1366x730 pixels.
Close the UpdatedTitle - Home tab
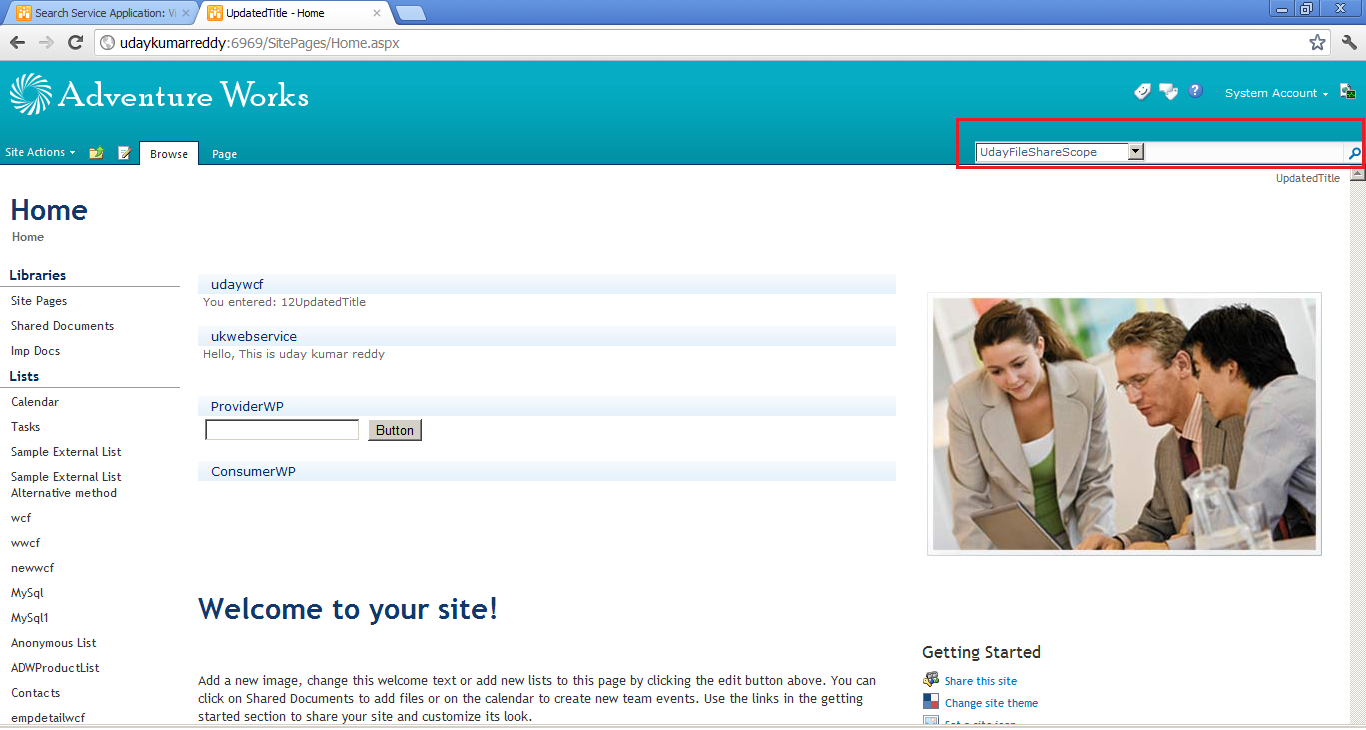pyautogui.click(x=377, y=13)
